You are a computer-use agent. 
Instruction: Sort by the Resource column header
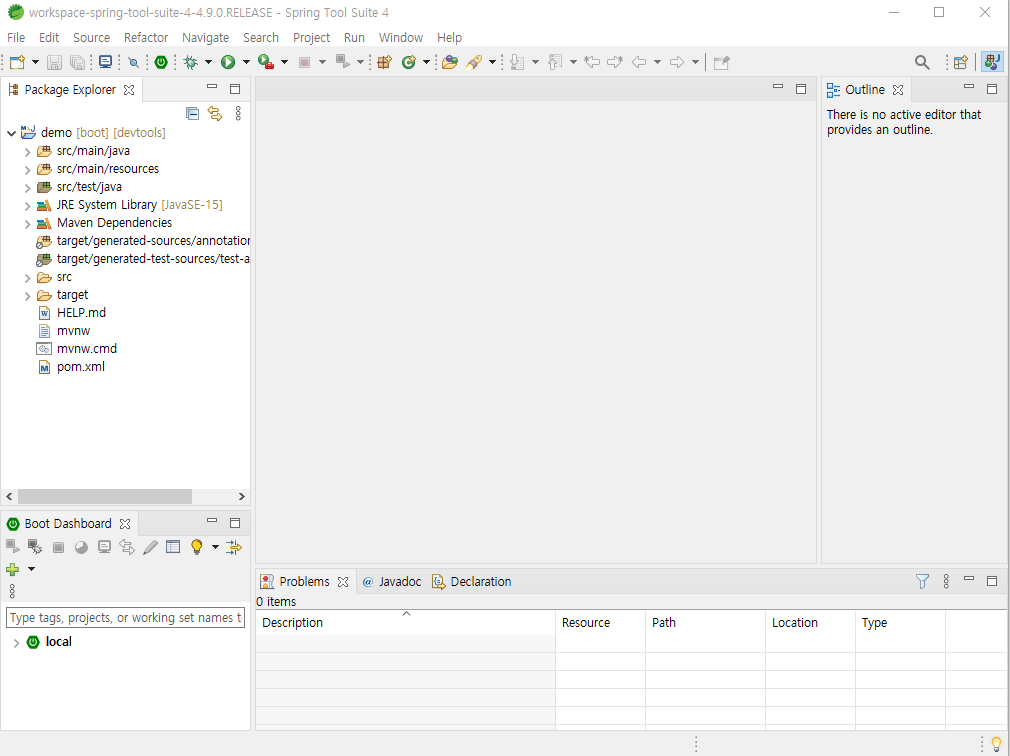[x=600, y=623]
